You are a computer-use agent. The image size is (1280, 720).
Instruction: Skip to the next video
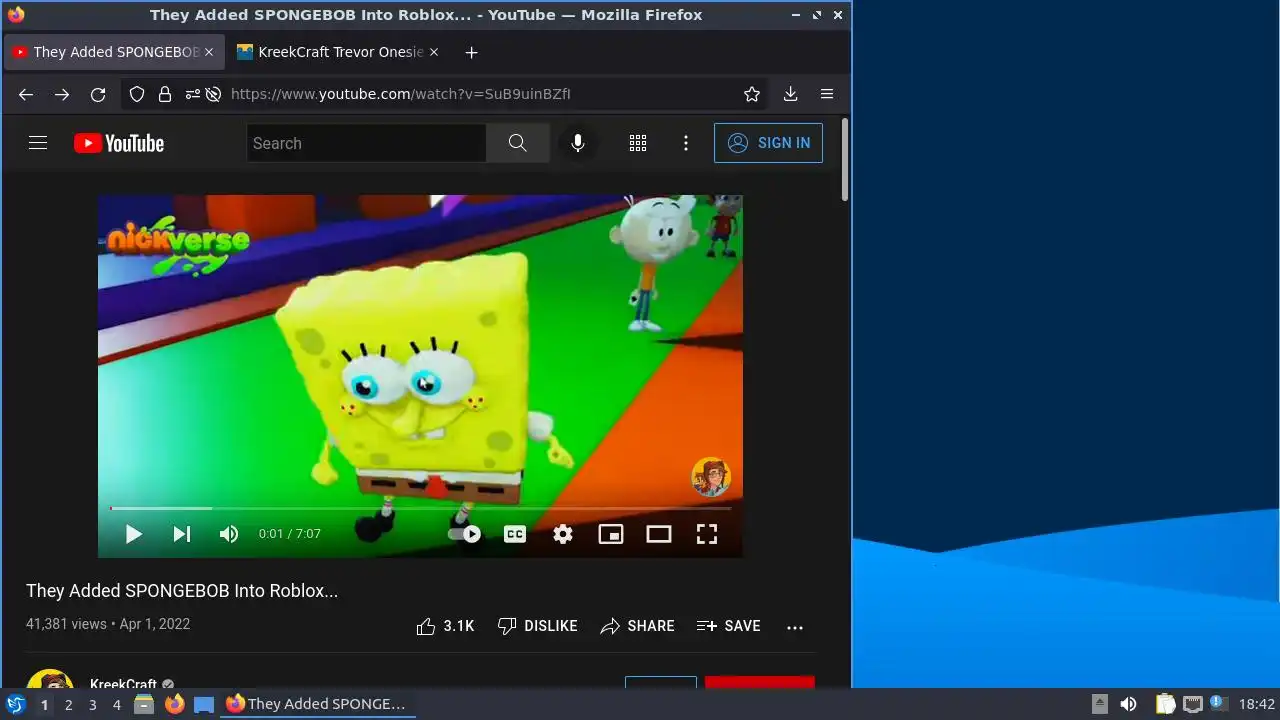click(181, 534)
